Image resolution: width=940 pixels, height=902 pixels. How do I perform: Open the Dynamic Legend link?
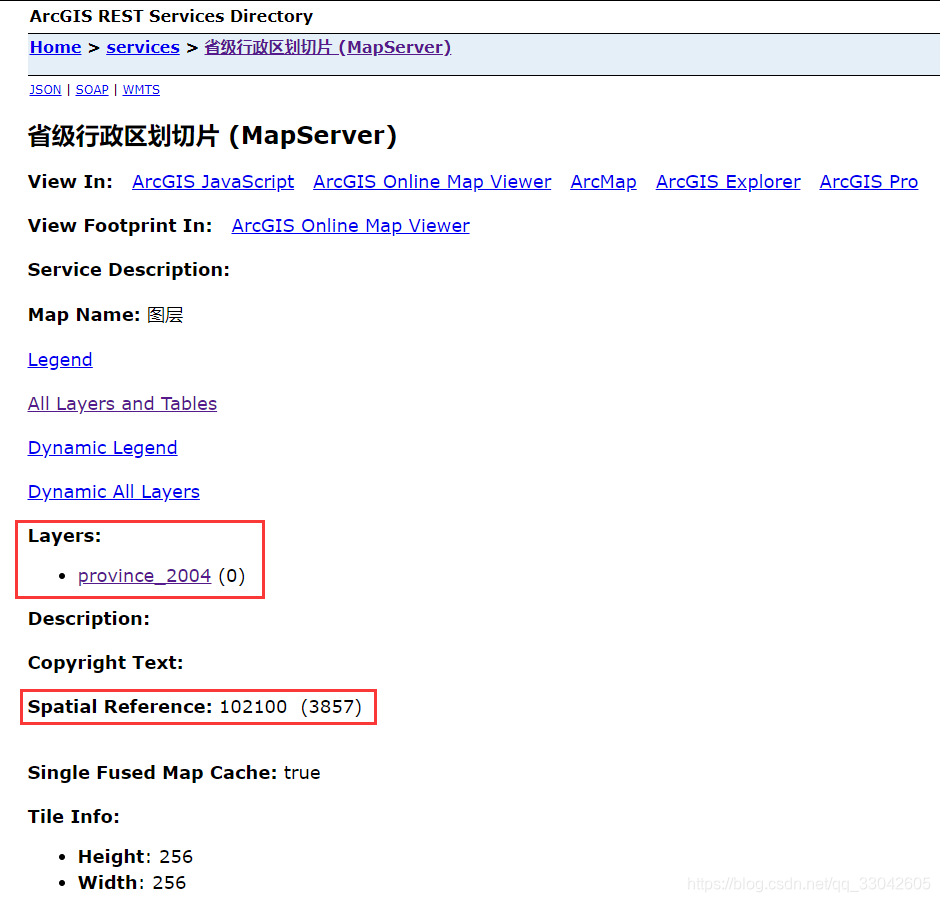pos(103,448)
